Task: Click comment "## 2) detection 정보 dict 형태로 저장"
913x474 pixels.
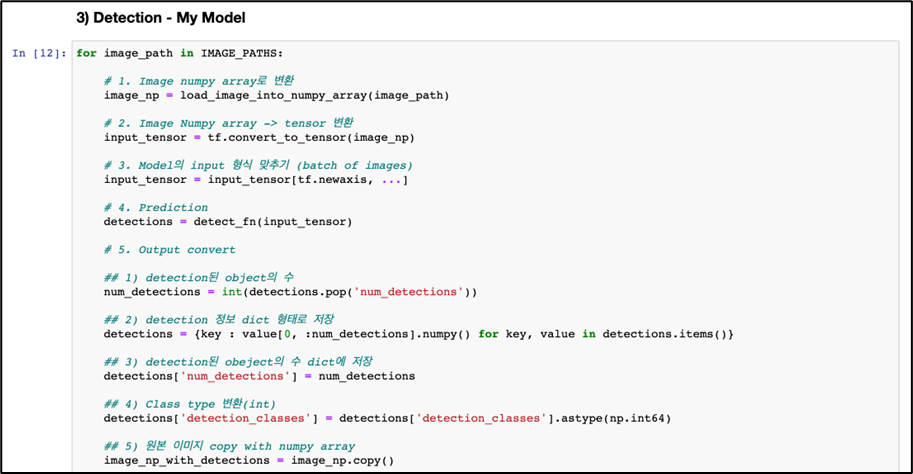Action: (x=219, y=319)
